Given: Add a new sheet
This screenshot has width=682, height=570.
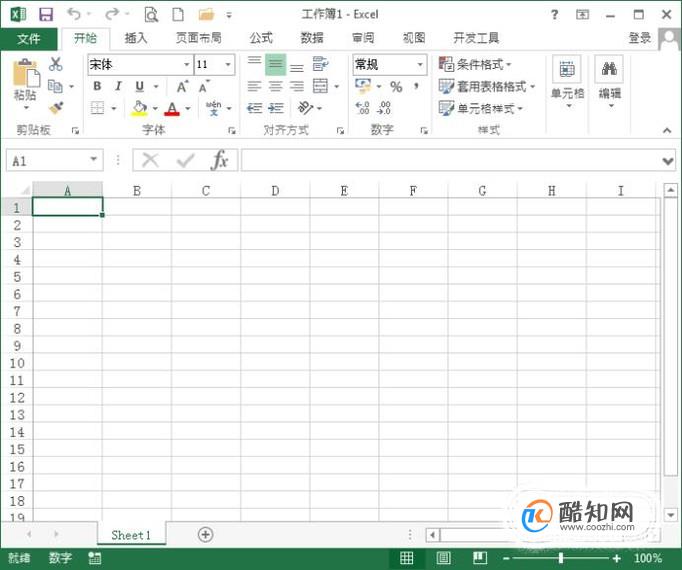Looking at the screenshot, I should pyautogui.click(x=205, y=534).
